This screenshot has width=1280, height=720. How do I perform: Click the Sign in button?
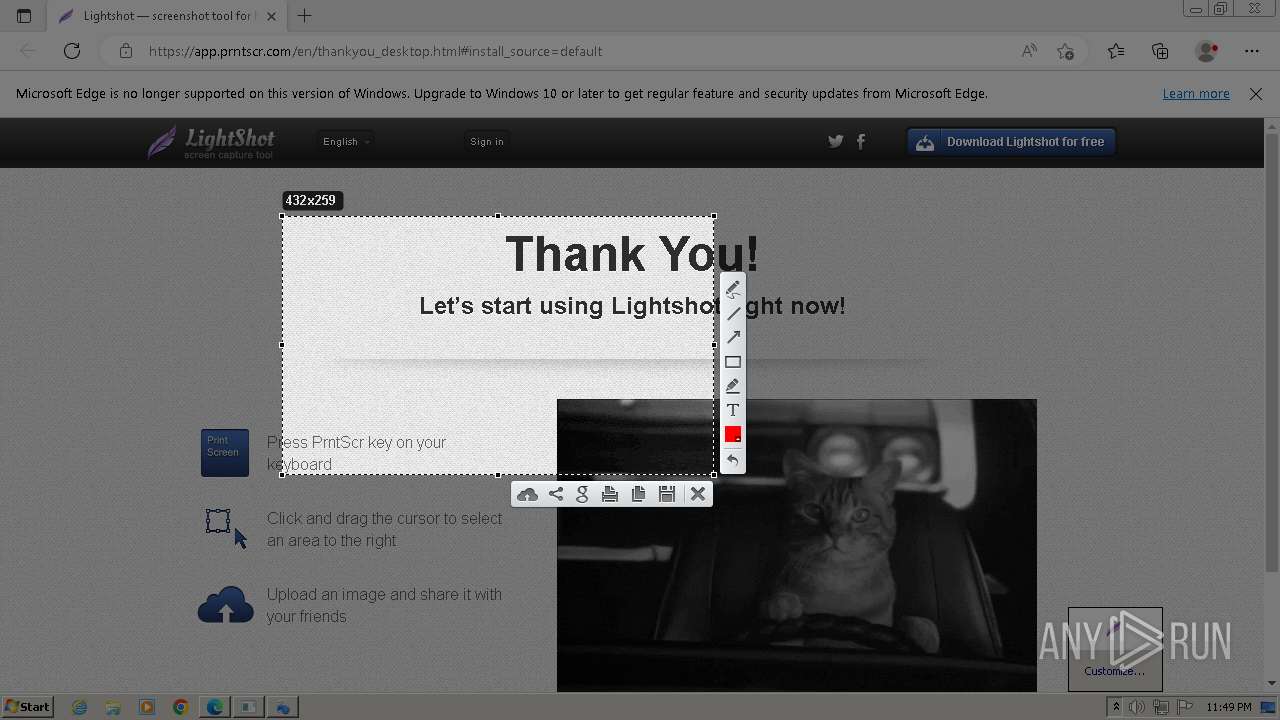pyautogui.click(x=487, y=142)
